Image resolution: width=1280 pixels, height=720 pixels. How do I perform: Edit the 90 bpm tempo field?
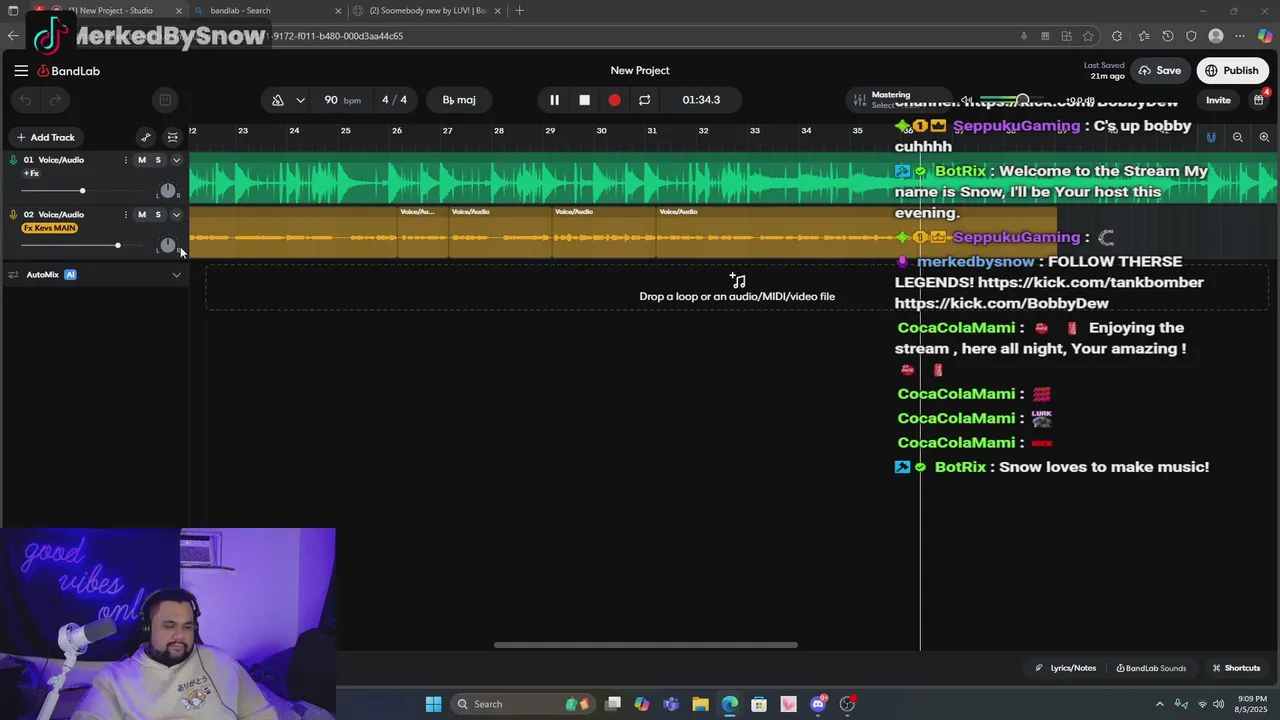click(x=341, y=100)
